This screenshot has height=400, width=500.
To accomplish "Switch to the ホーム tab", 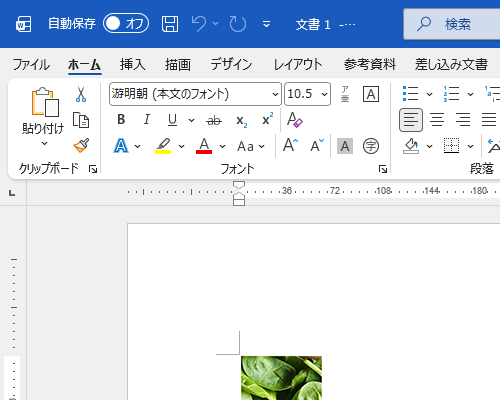I will 84,64.
